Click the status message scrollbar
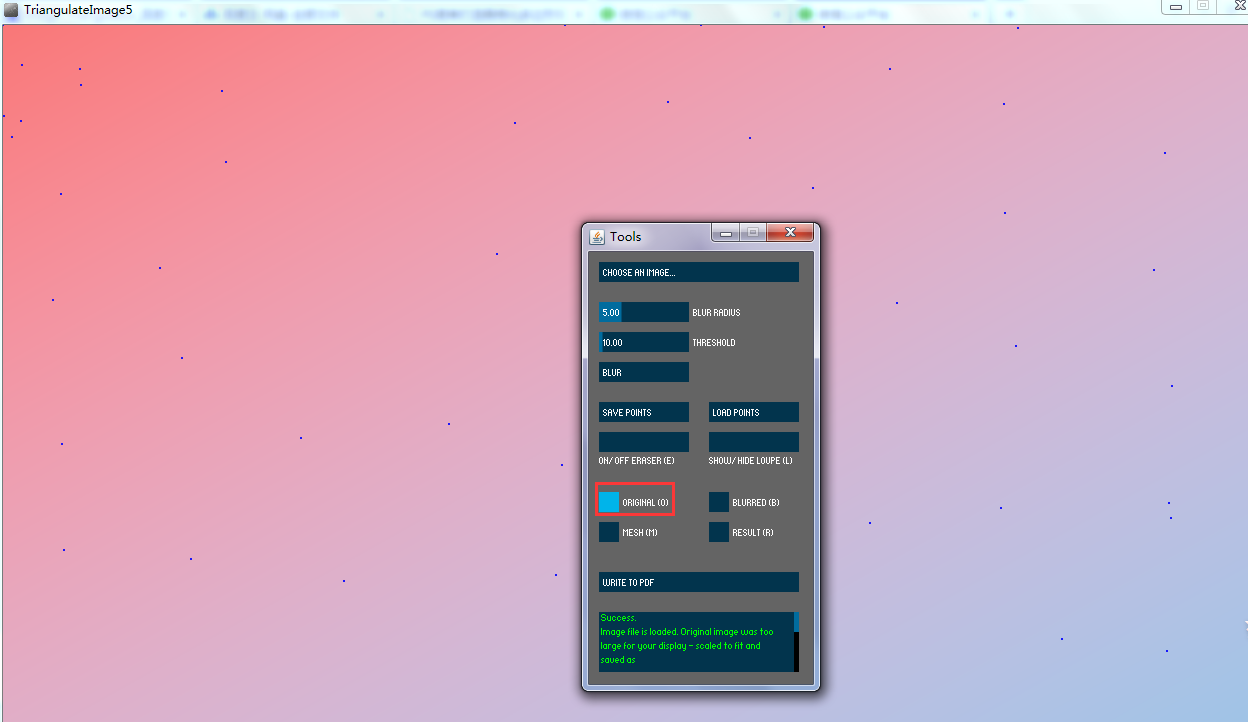The width and height of the screenshot is (1248, 722). click(x=796, y=642)
